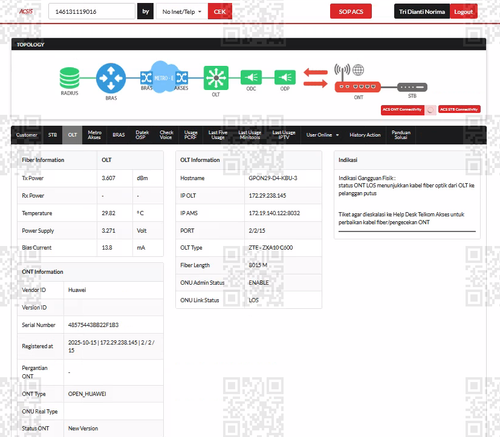500x437 pixels.
Task: Click the ACS ONT Connectivity button
Action: [x=402, y=110]
